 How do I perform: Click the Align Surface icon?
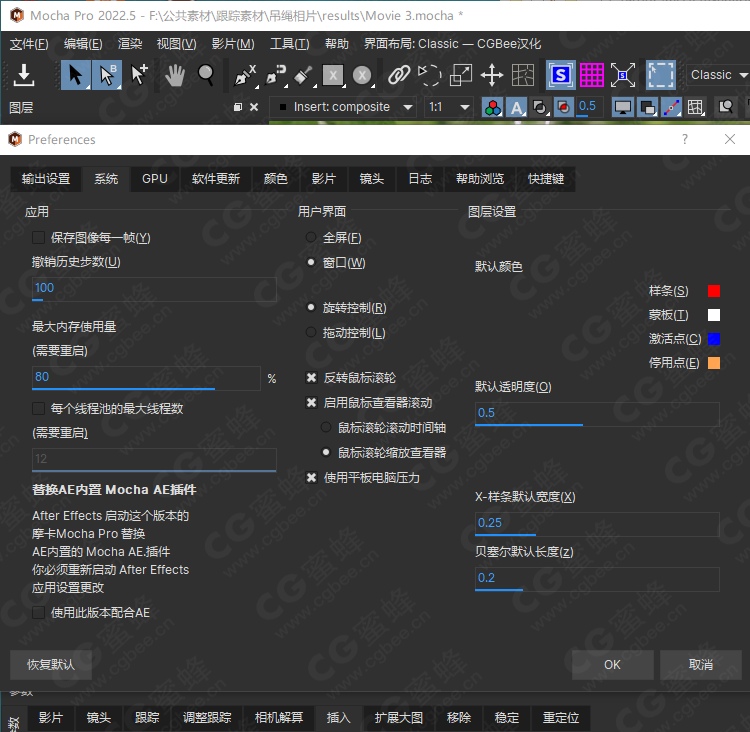tap(623, 75)
